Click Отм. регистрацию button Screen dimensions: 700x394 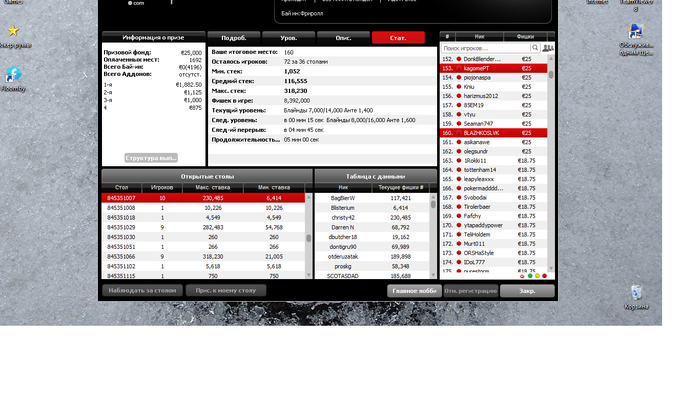pos(471,291)
